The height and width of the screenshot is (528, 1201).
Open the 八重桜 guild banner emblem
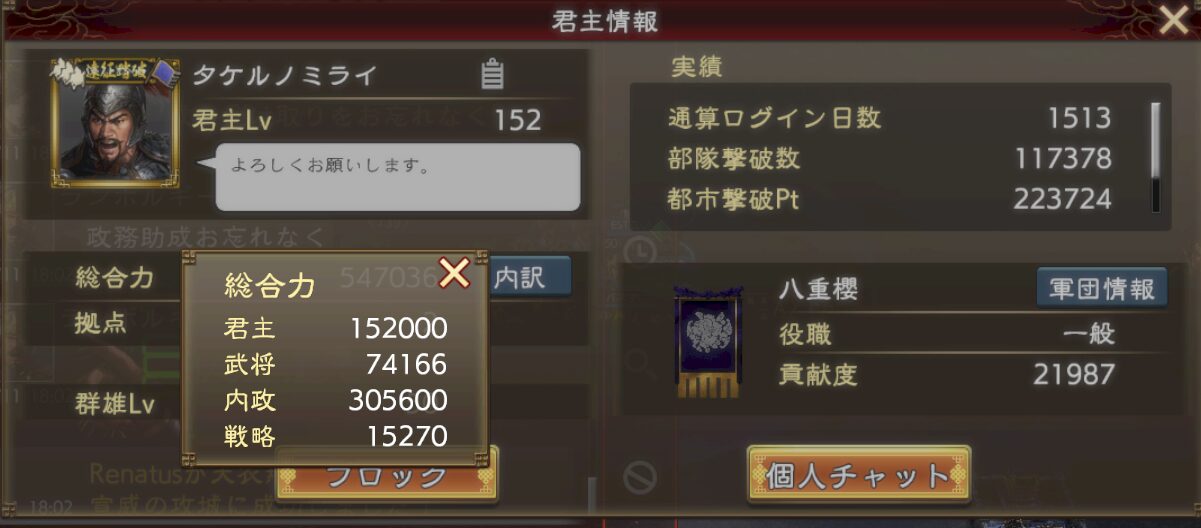708,341
